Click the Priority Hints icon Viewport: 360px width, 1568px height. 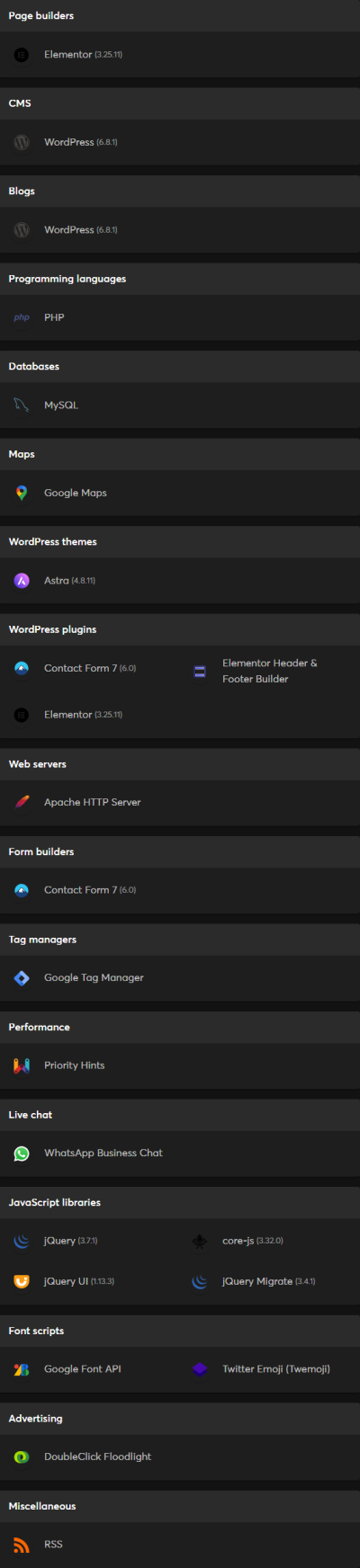pos(22,1065)
